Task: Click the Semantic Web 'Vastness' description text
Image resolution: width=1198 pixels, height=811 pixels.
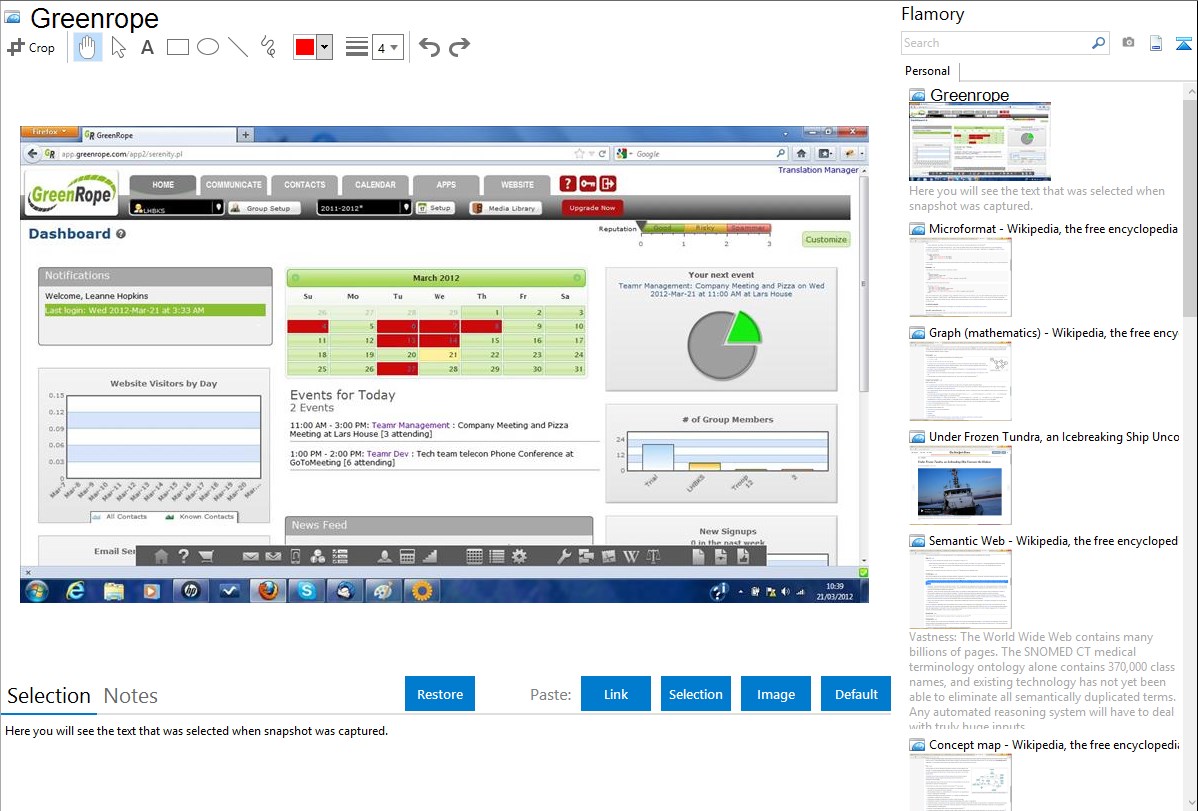Action: [x=1042, y=681]
